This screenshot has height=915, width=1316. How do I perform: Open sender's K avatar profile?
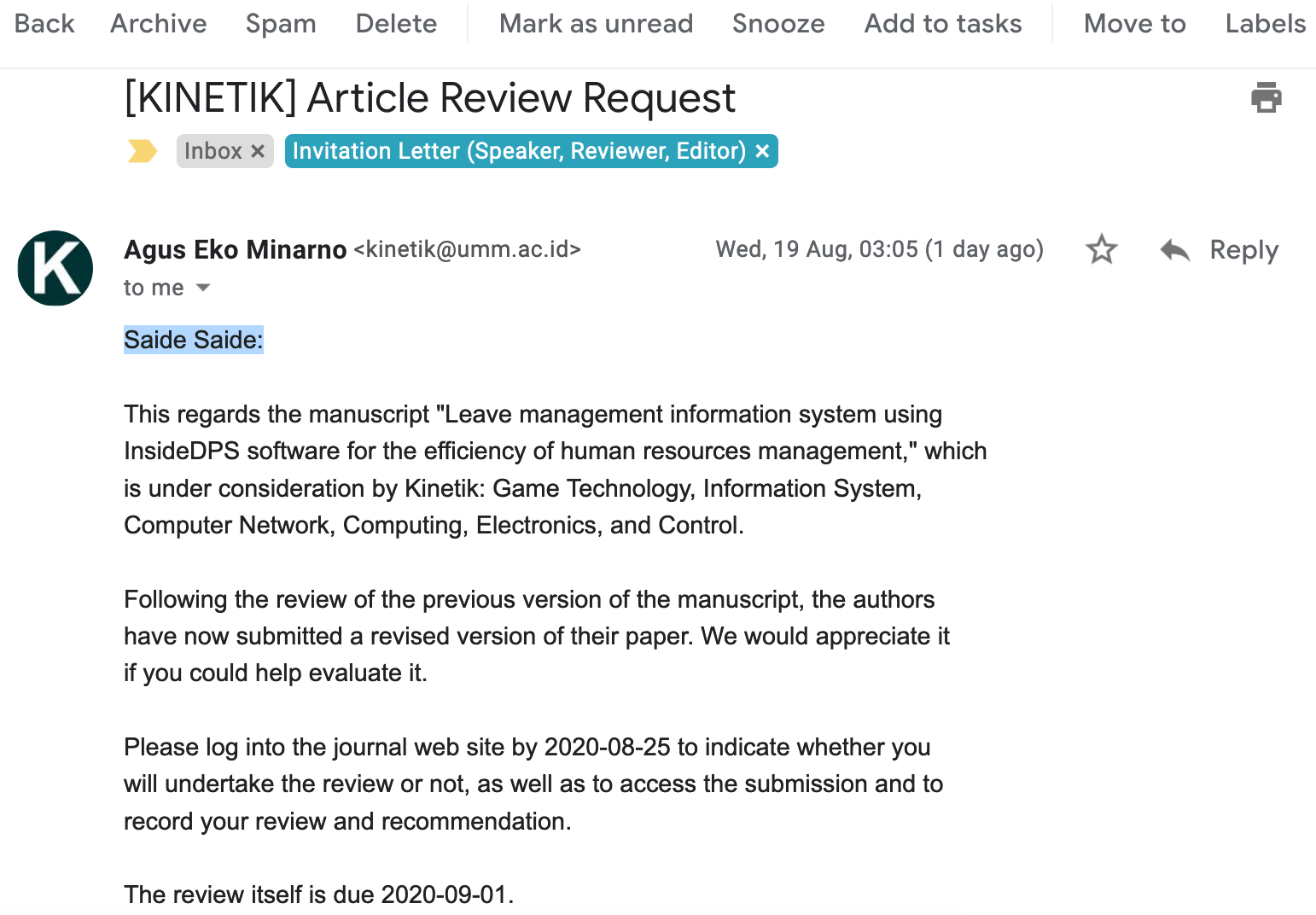tap(55, 268)
